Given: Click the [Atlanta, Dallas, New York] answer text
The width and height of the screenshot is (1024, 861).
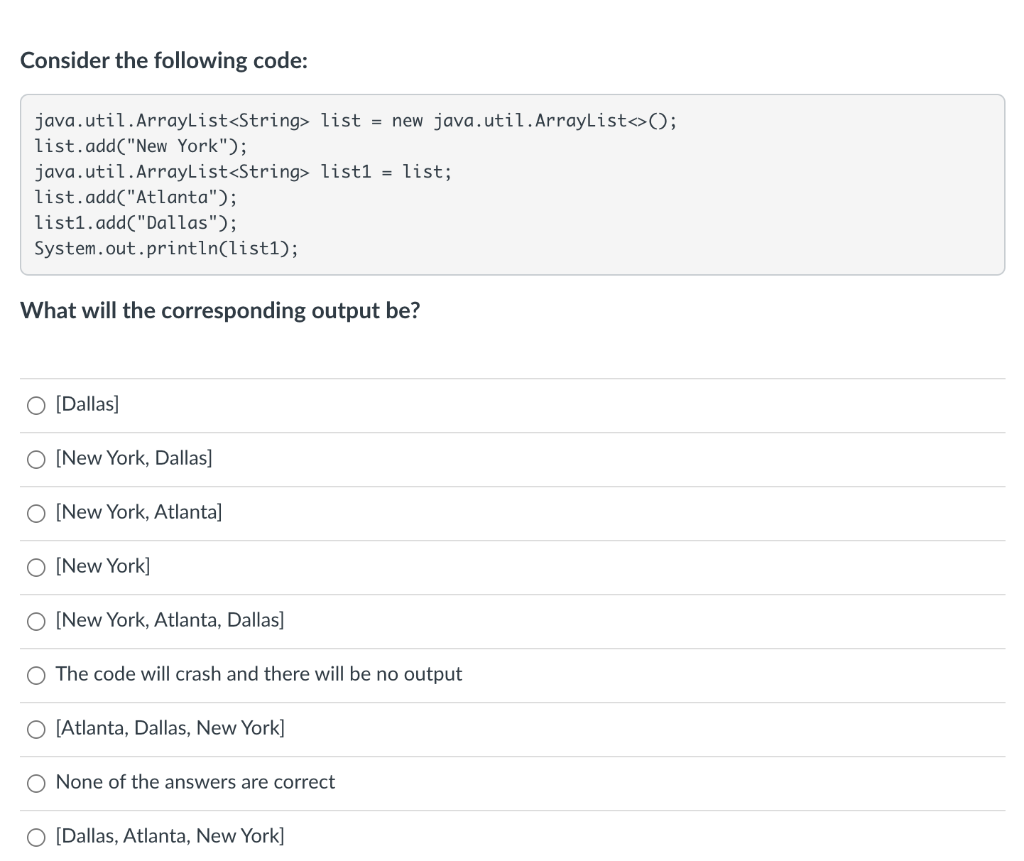Looking at the screenshot, I should 170,728.
